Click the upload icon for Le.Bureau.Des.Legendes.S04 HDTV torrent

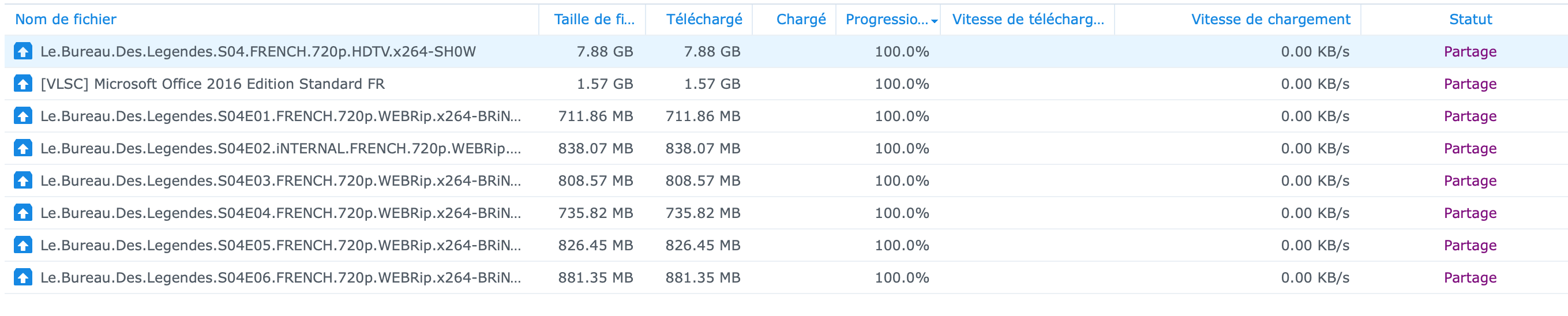(x=23, y=51)
